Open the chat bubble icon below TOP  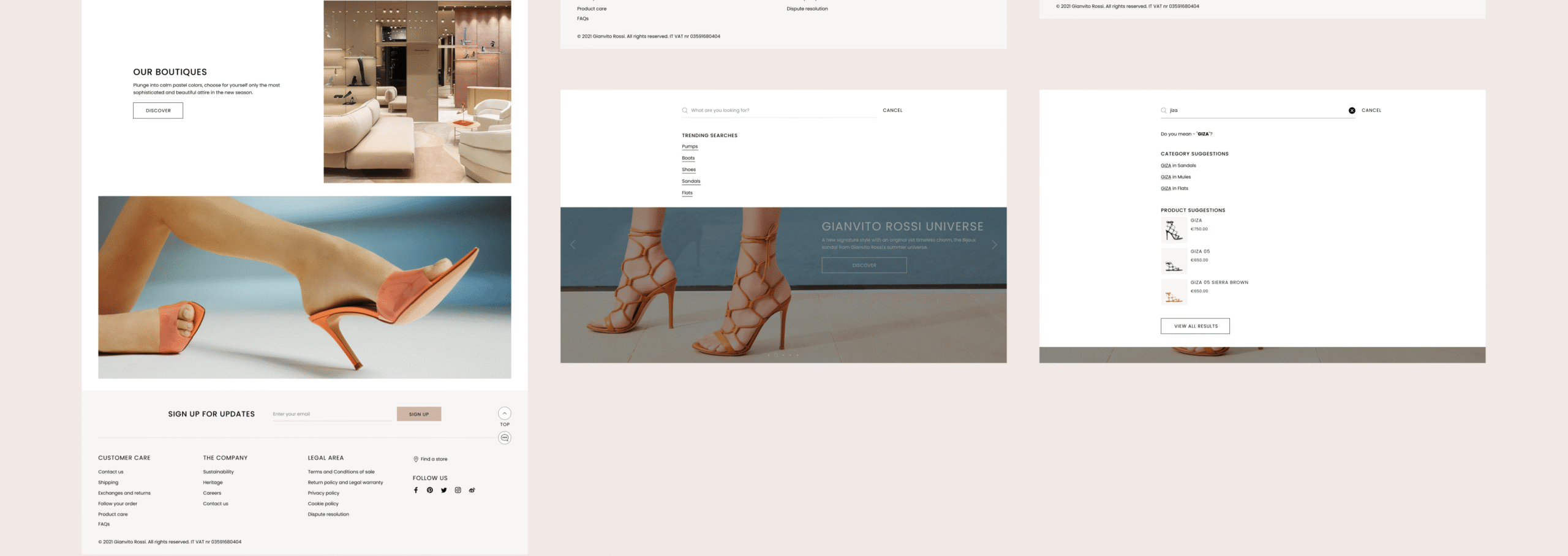tap(505, 438)
